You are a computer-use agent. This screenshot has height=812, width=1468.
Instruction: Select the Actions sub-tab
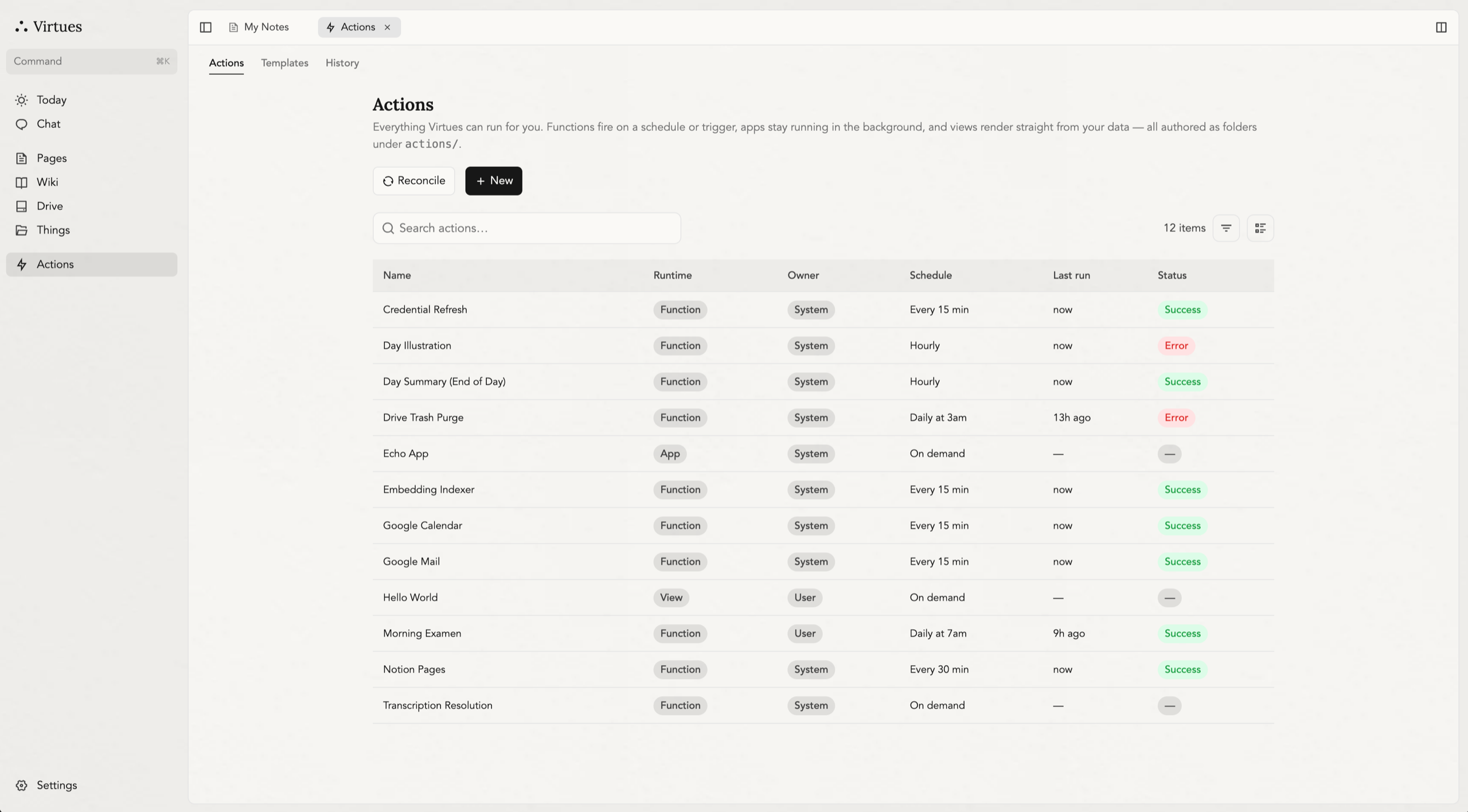pos(226,63)
